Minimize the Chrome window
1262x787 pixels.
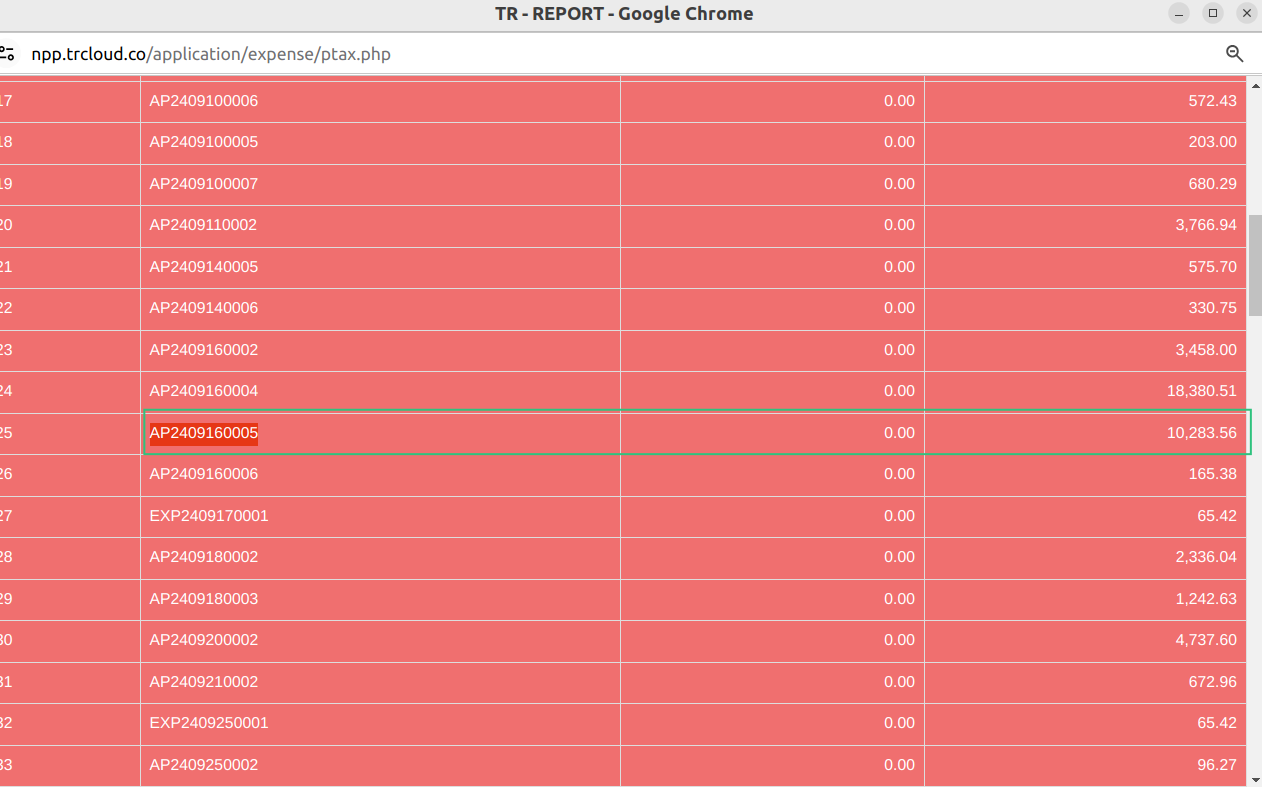[1180, 13]
